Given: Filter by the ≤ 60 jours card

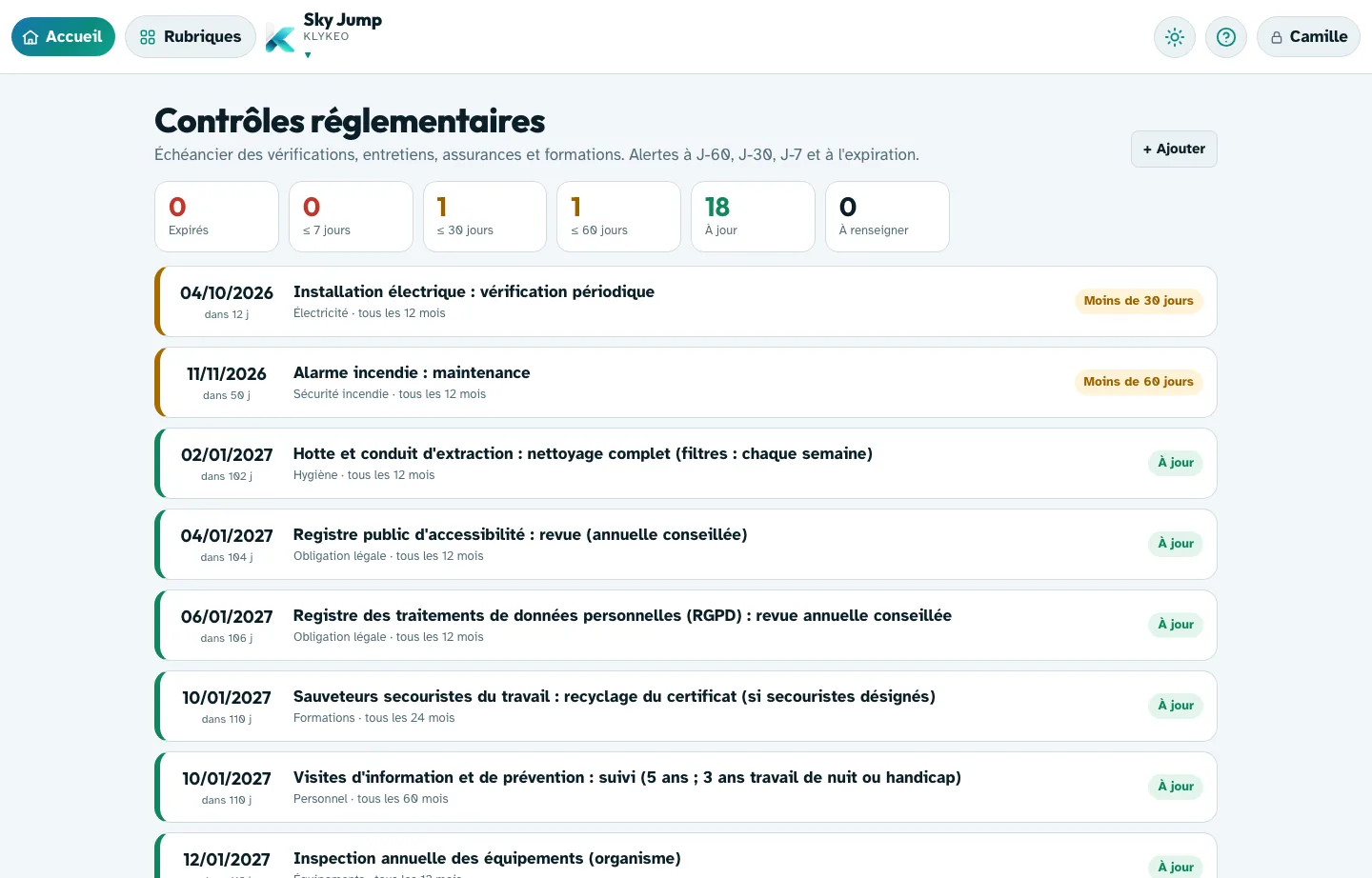Looking at the screenshot, I should coord(618,217).
